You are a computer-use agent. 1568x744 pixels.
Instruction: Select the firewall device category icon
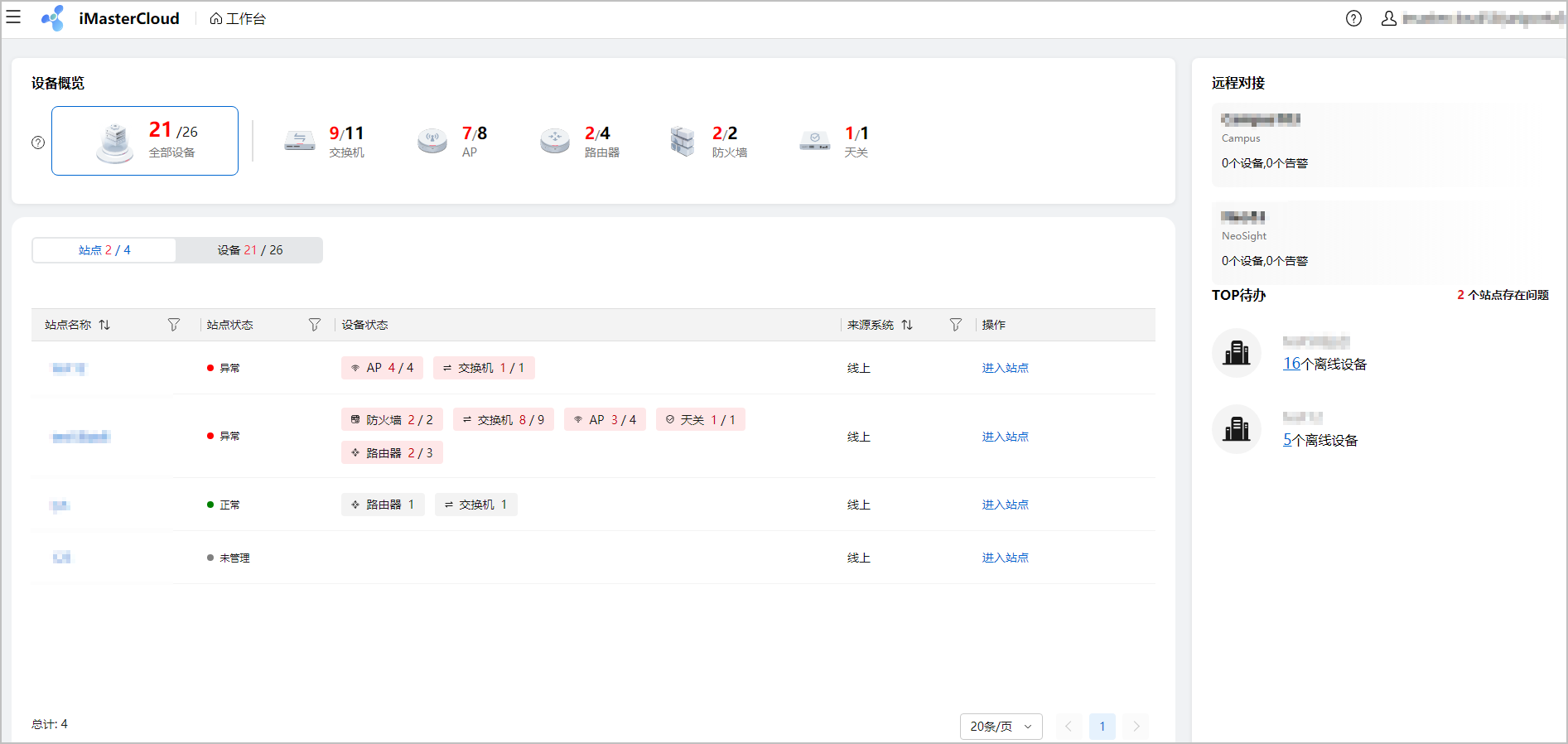pyautogui.click(x=683, y=141)
